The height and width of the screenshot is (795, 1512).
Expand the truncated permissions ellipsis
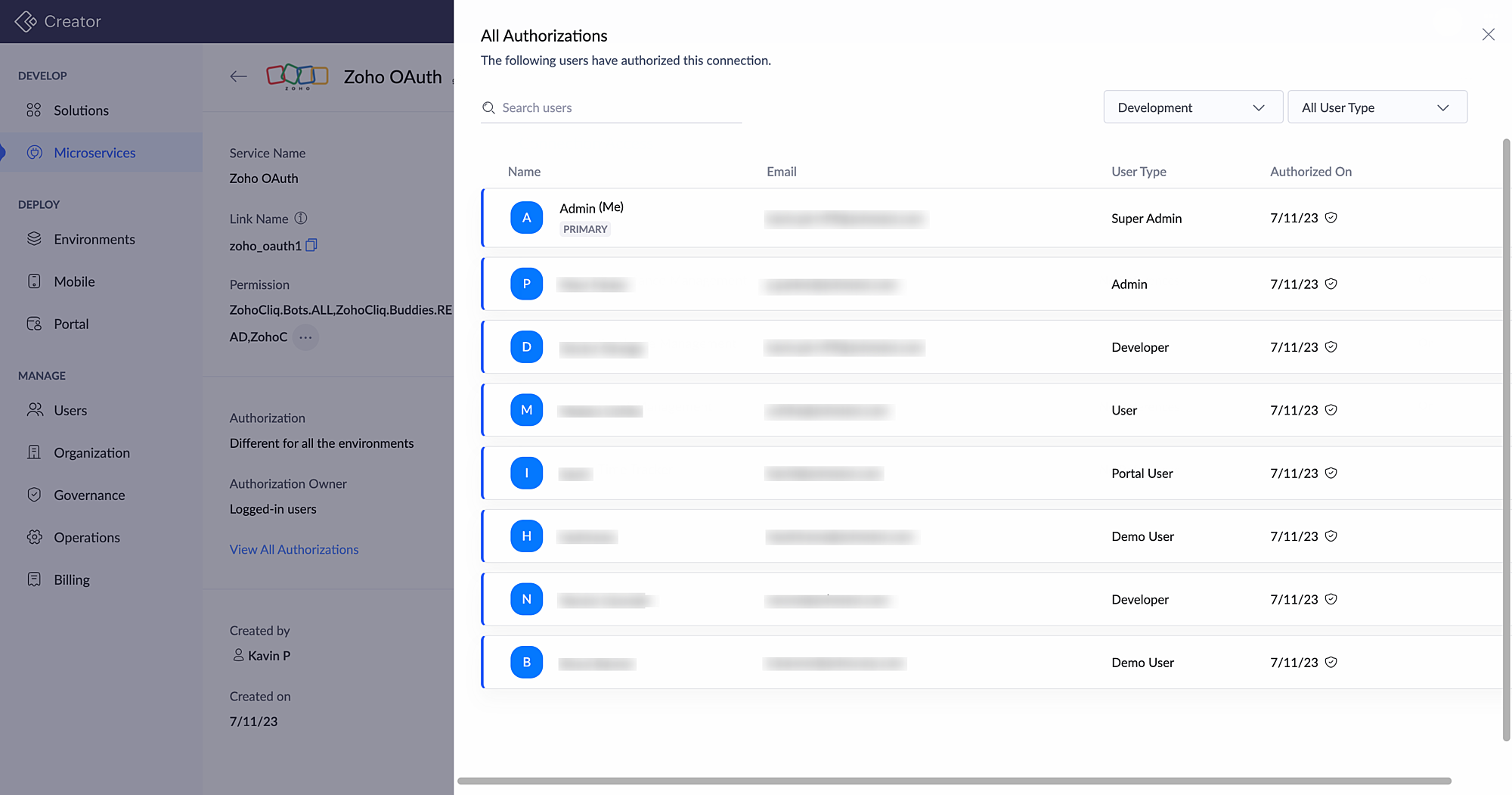pos(305,337)
